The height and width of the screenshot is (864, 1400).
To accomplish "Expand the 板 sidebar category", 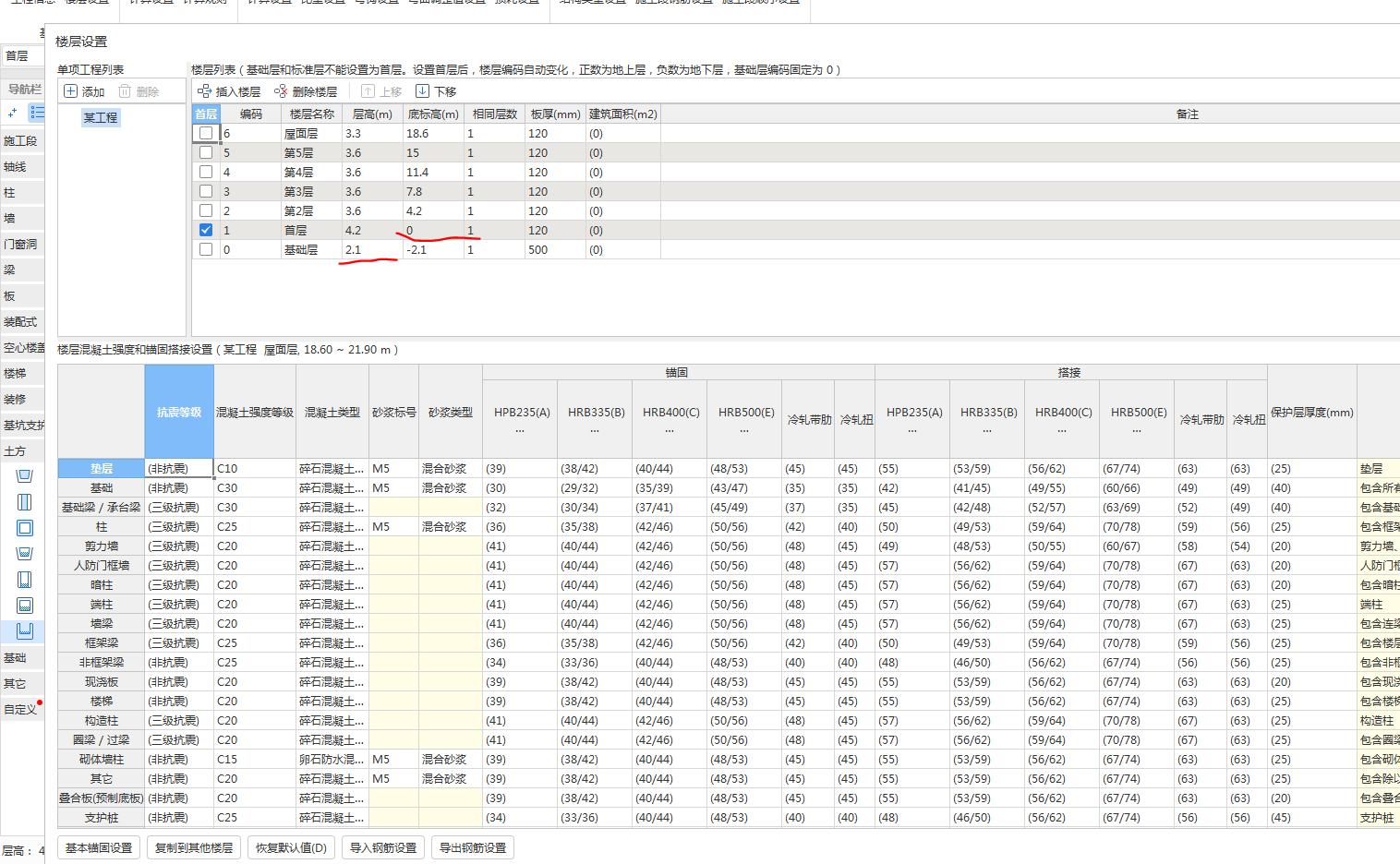I will tap(22, 296).
